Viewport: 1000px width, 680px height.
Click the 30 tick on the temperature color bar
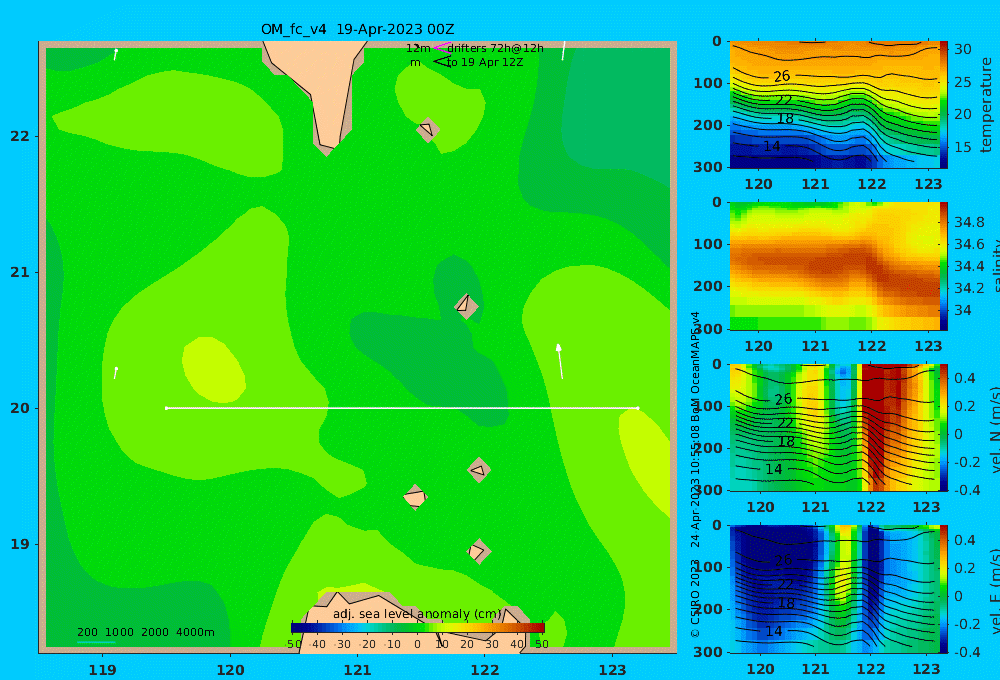click(963, 49)
